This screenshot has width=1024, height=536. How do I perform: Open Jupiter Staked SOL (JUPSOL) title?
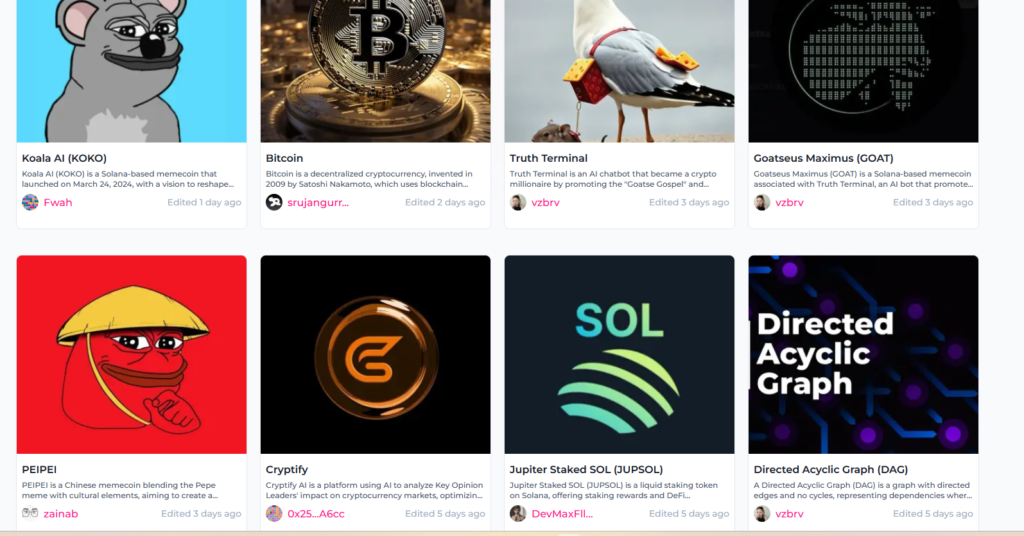586,469
